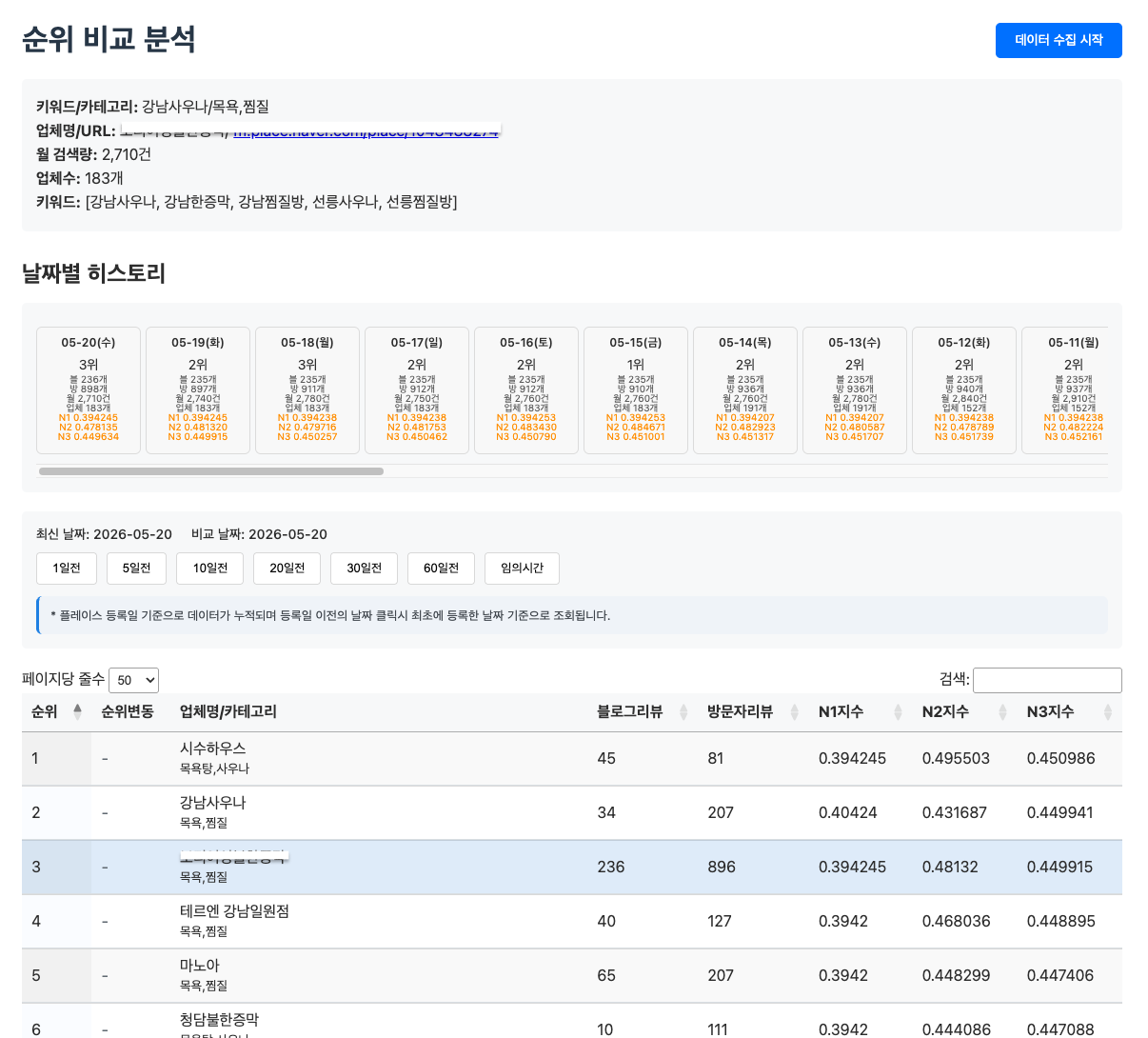1148x1038 pixels.
Task: Compare with the 30일전 button
Action: point(364,569)
